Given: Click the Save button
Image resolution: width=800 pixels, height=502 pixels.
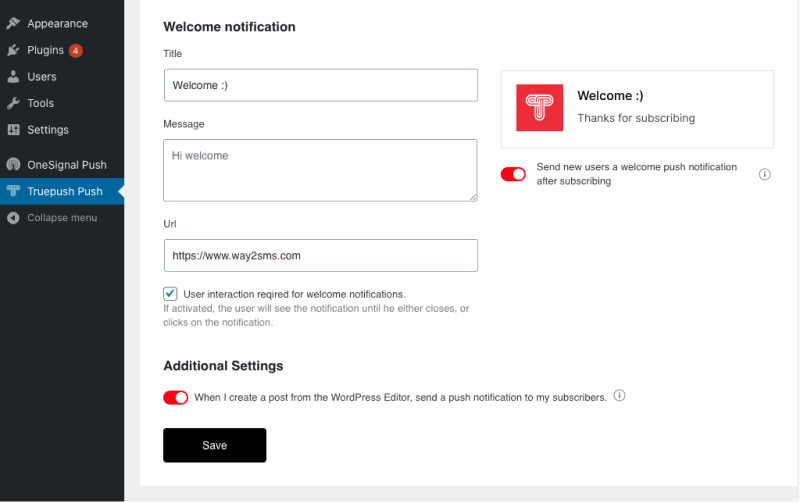Looking at the screenshot, I should pos(215,445).
